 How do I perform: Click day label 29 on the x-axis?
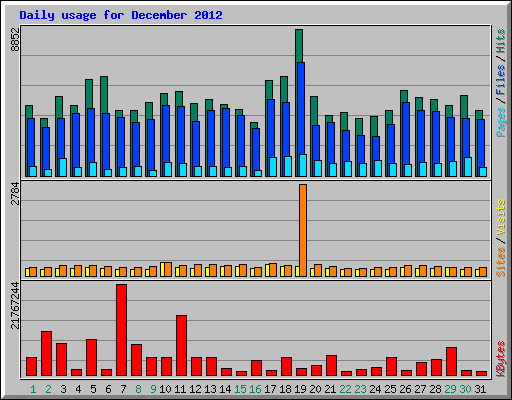tap(450, 389)
